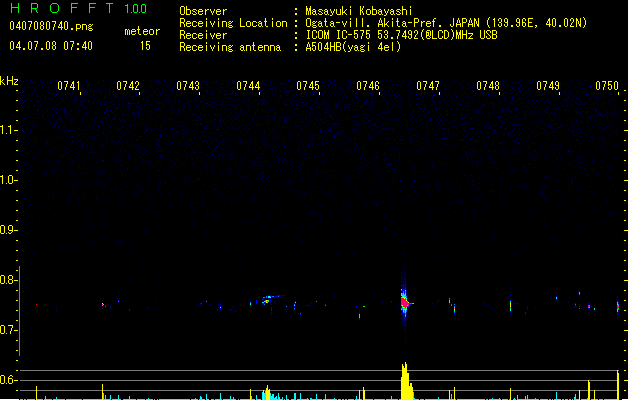Select the 0407080740.png file name
The height and width of the screenshot is (400, 629).
tap(39, 26)
